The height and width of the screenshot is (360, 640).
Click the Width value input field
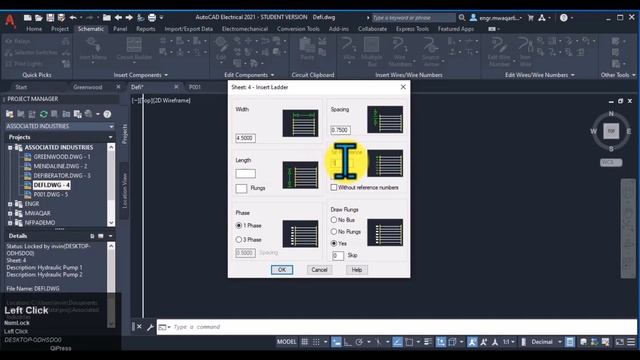(x=245, y=138)
